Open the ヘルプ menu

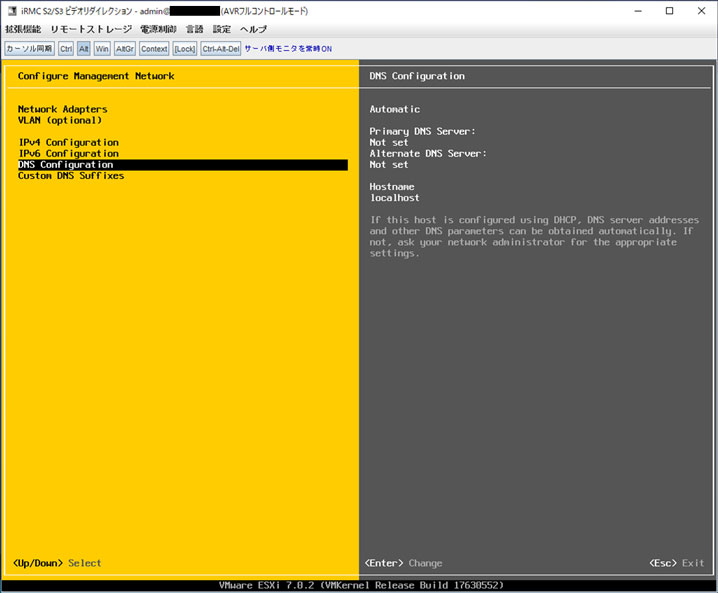click(x=253, y=29)
